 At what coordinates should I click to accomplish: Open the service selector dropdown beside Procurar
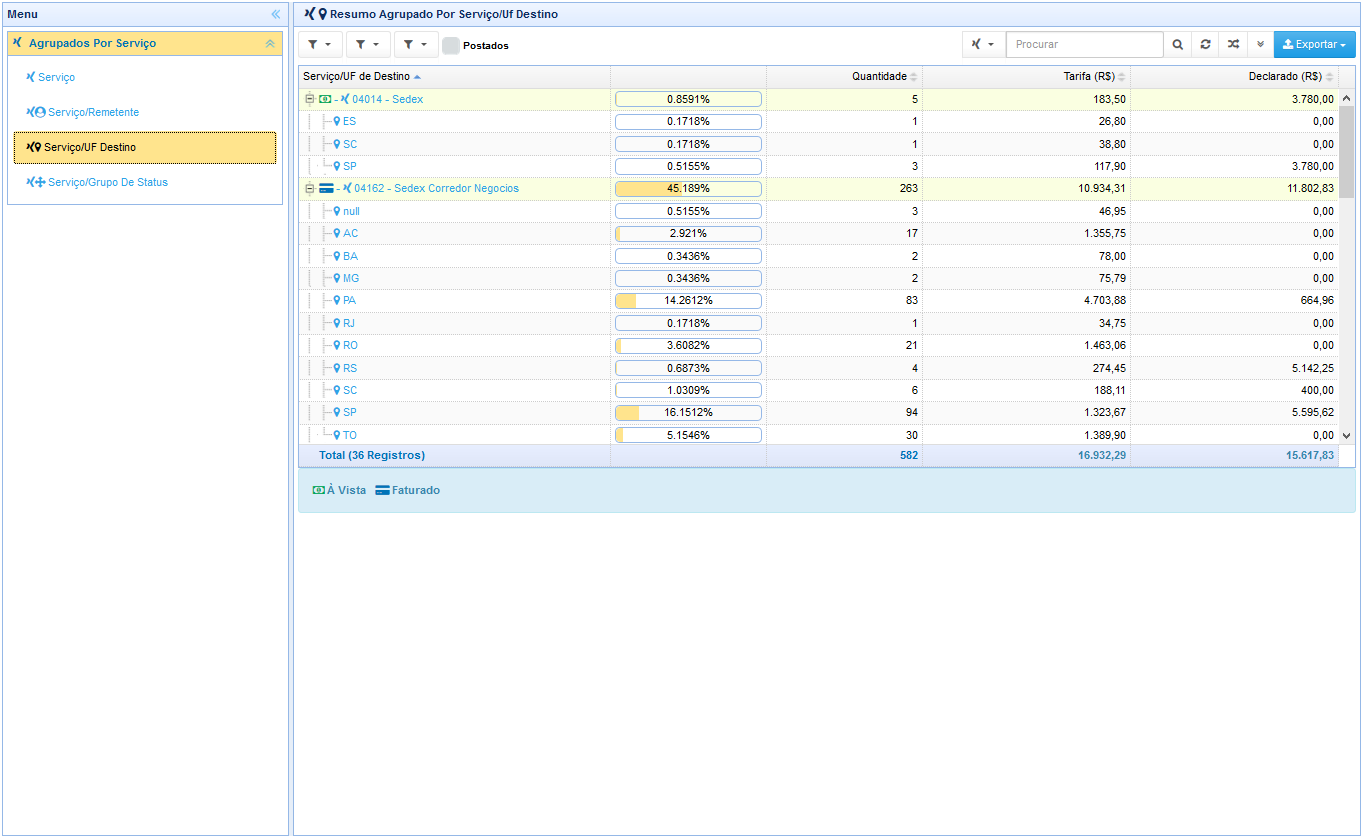click(x=983, y=44)
